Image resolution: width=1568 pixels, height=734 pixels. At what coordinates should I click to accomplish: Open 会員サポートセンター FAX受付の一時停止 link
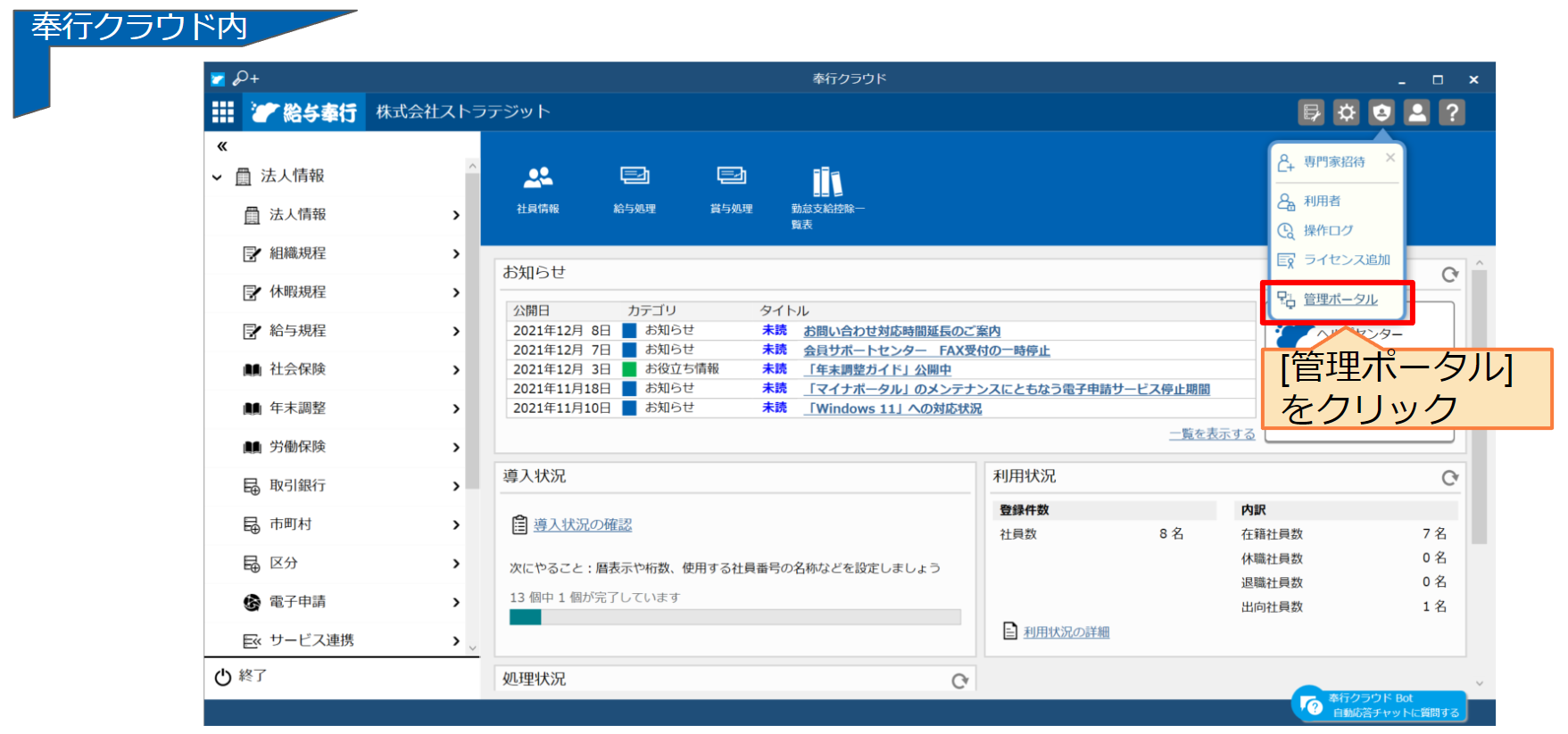926,351
